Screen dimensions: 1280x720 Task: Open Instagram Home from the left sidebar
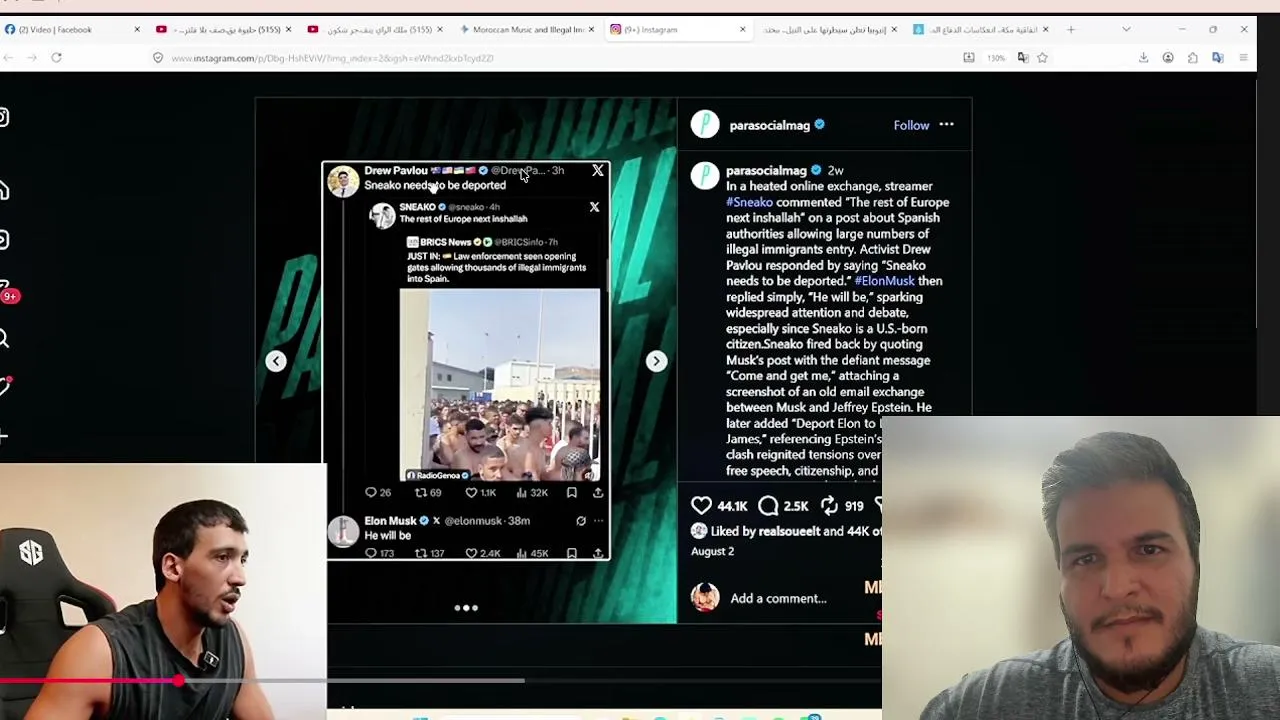[4, 190]
